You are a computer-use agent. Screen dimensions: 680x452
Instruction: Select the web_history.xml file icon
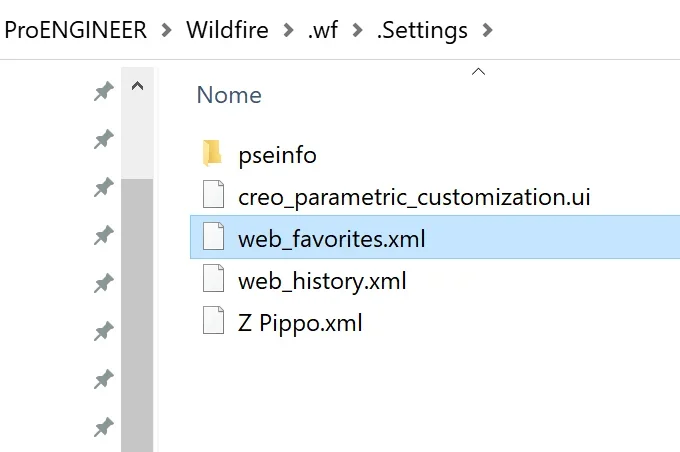tap(213, 278)
